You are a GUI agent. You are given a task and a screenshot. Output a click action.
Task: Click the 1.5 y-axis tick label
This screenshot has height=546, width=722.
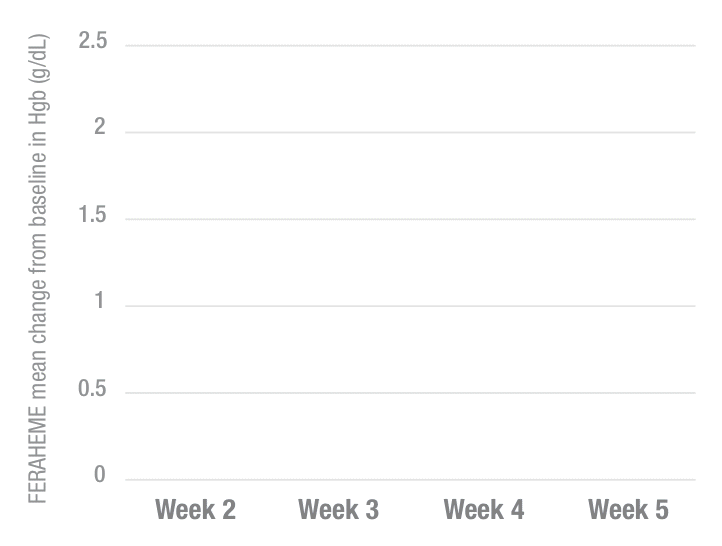click(x=91, y=217)
